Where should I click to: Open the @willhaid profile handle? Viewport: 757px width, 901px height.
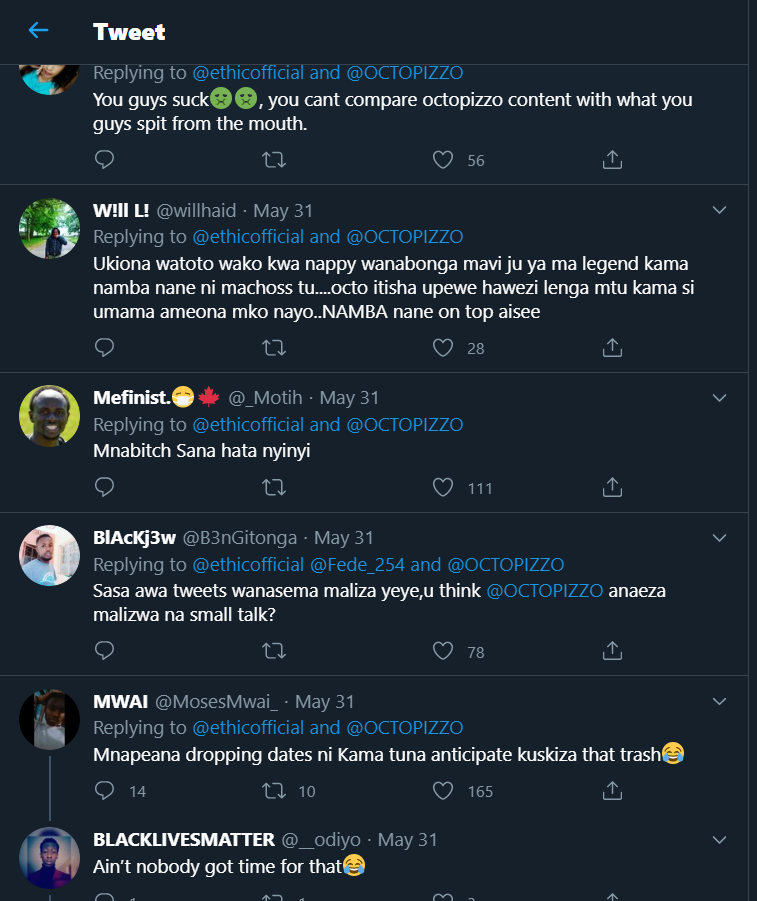point(196,211)
